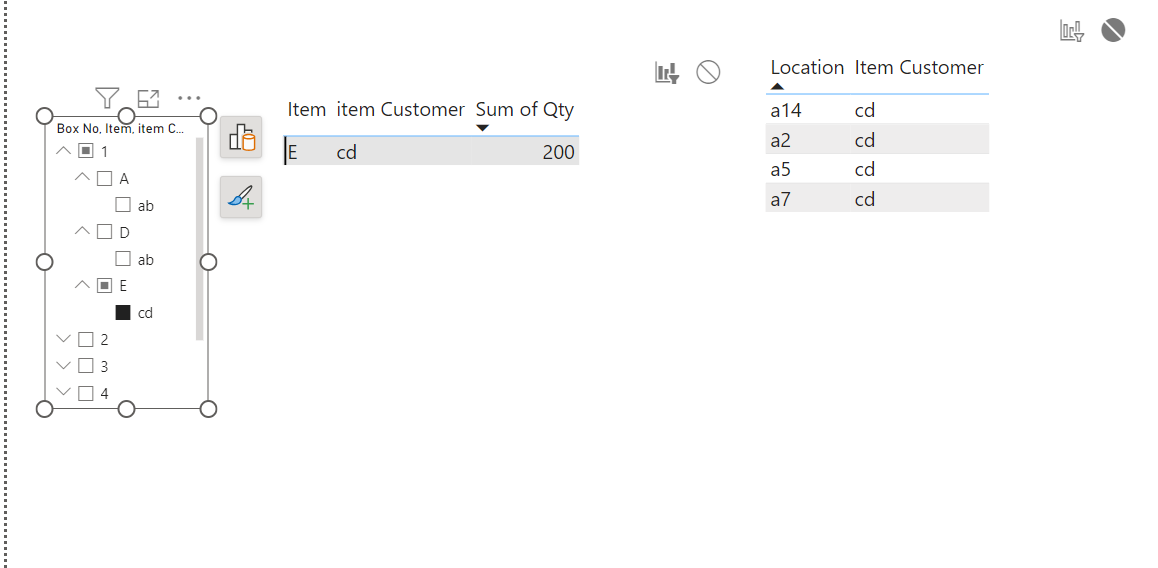Select the a5 location cell

(781, 170)
